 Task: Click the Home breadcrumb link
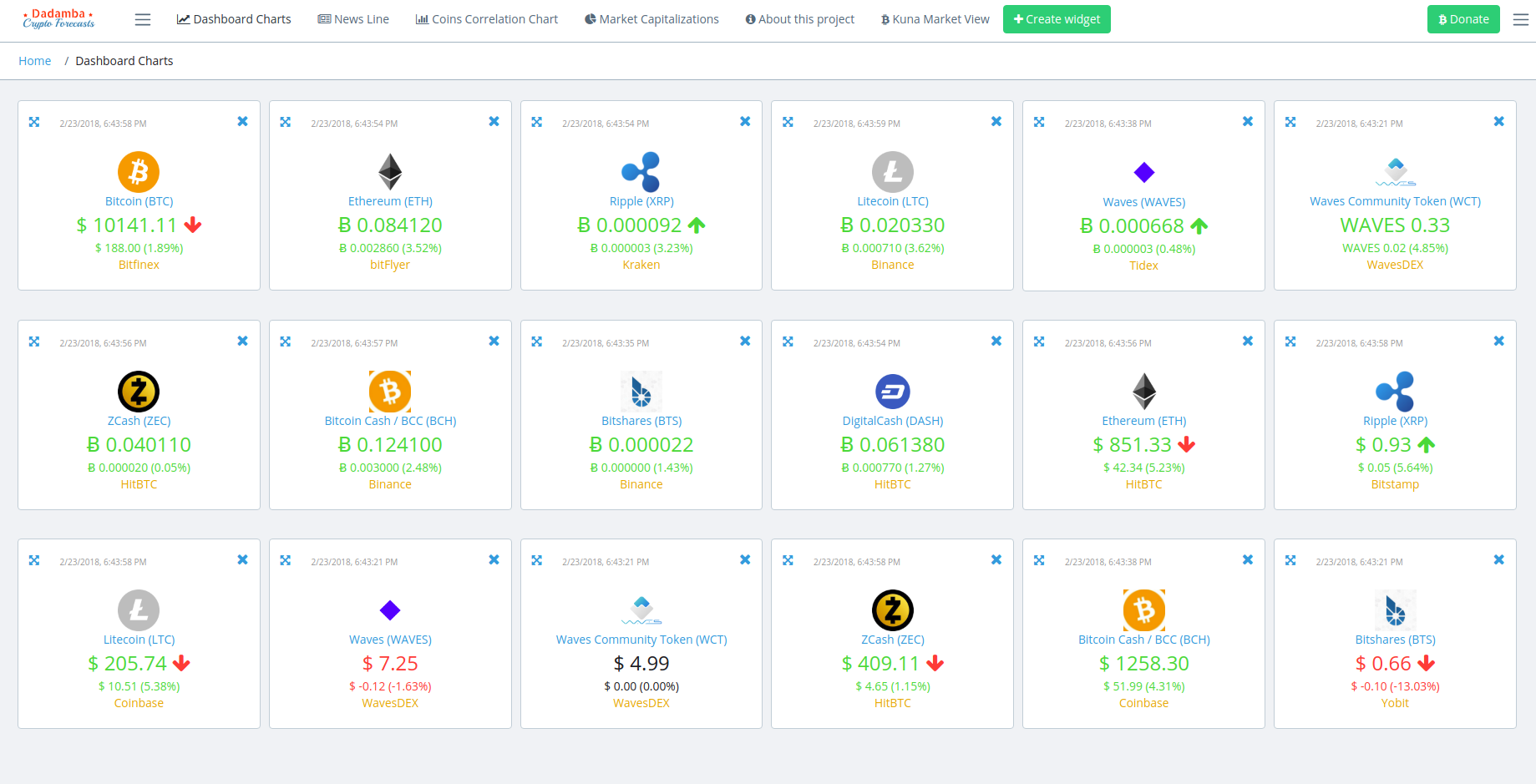[34, 60]
